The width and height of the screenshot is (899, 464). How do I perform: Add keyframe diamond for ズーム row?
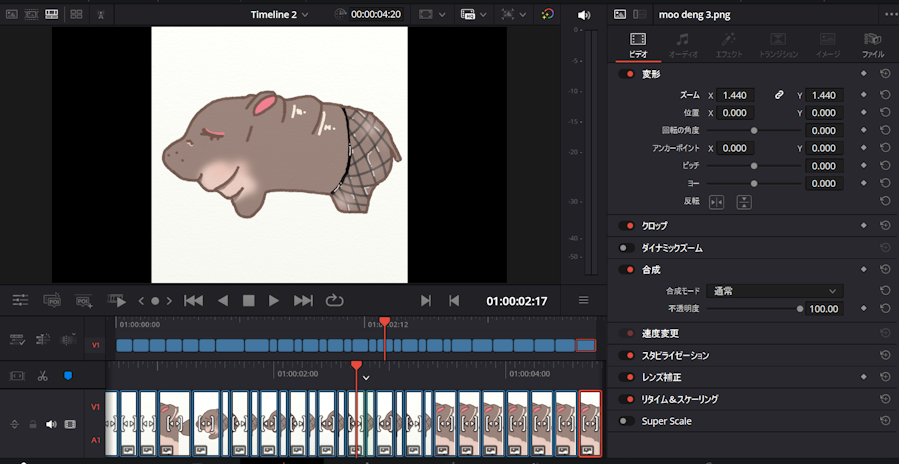(863, 95)
